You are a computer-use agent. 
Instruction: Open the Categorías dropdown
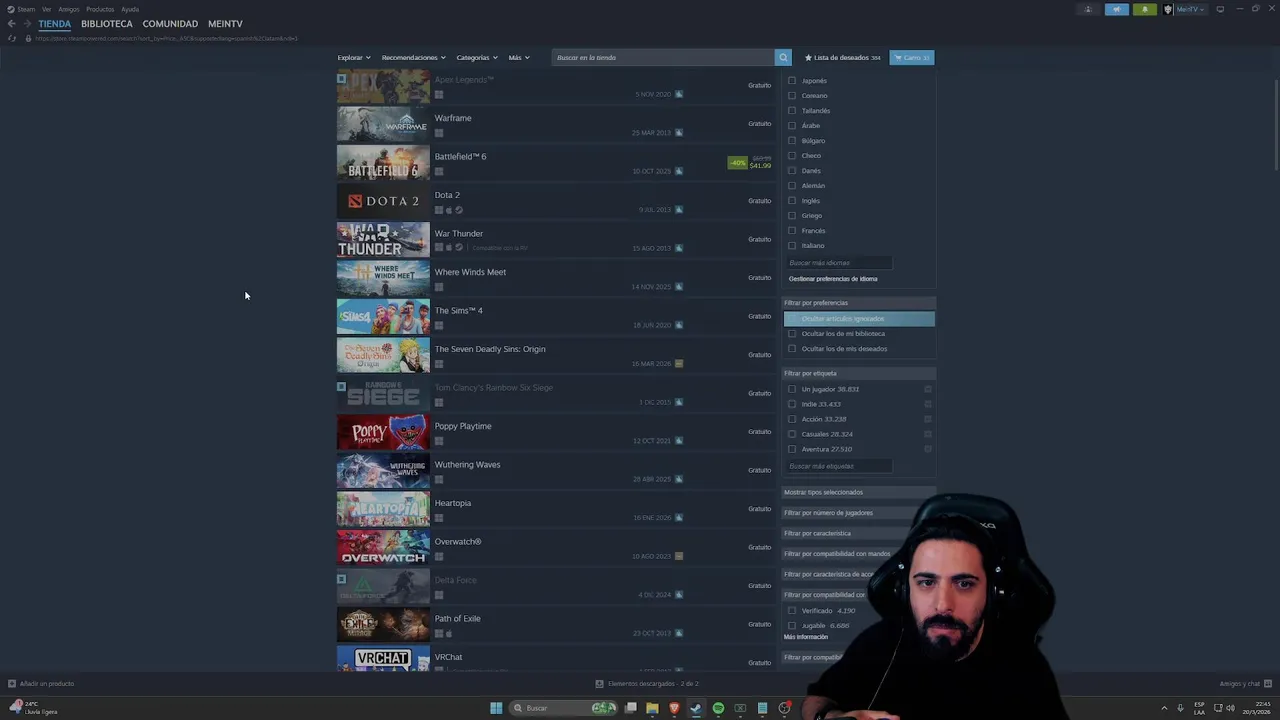[477, 57]
